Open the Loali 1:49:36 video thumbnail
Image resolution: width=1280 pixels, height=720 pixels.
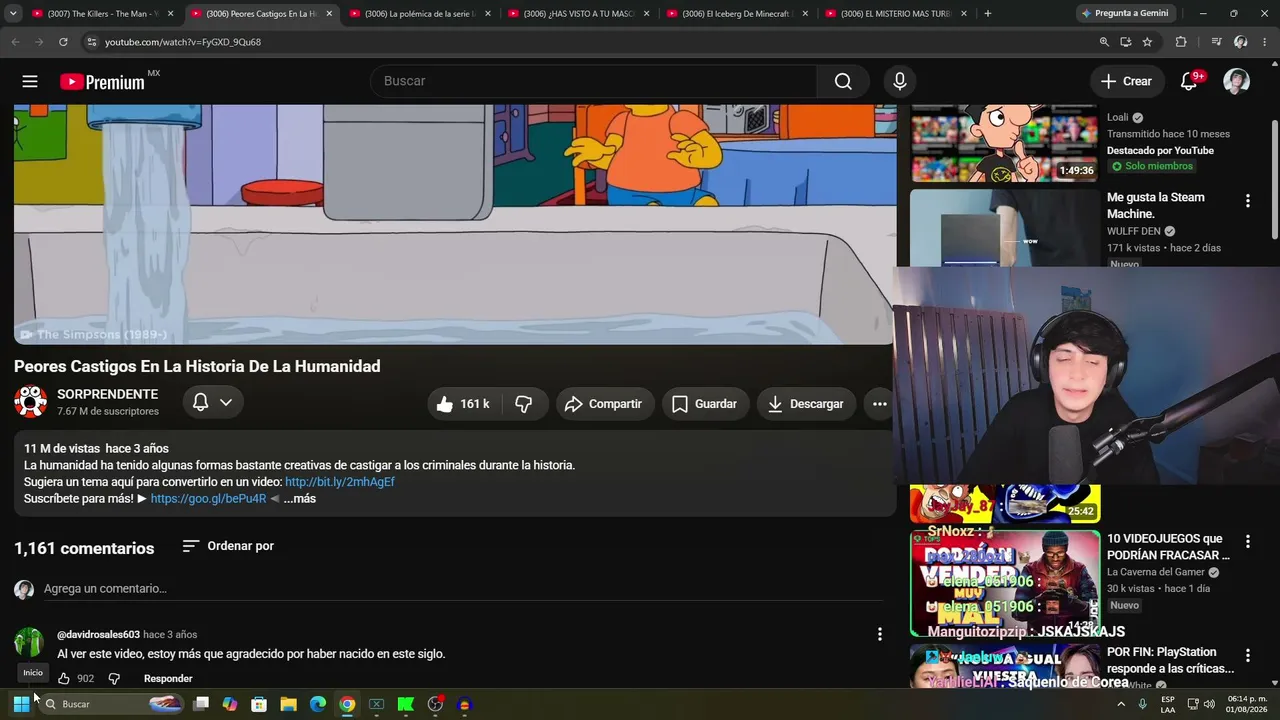click(1004, 143)
